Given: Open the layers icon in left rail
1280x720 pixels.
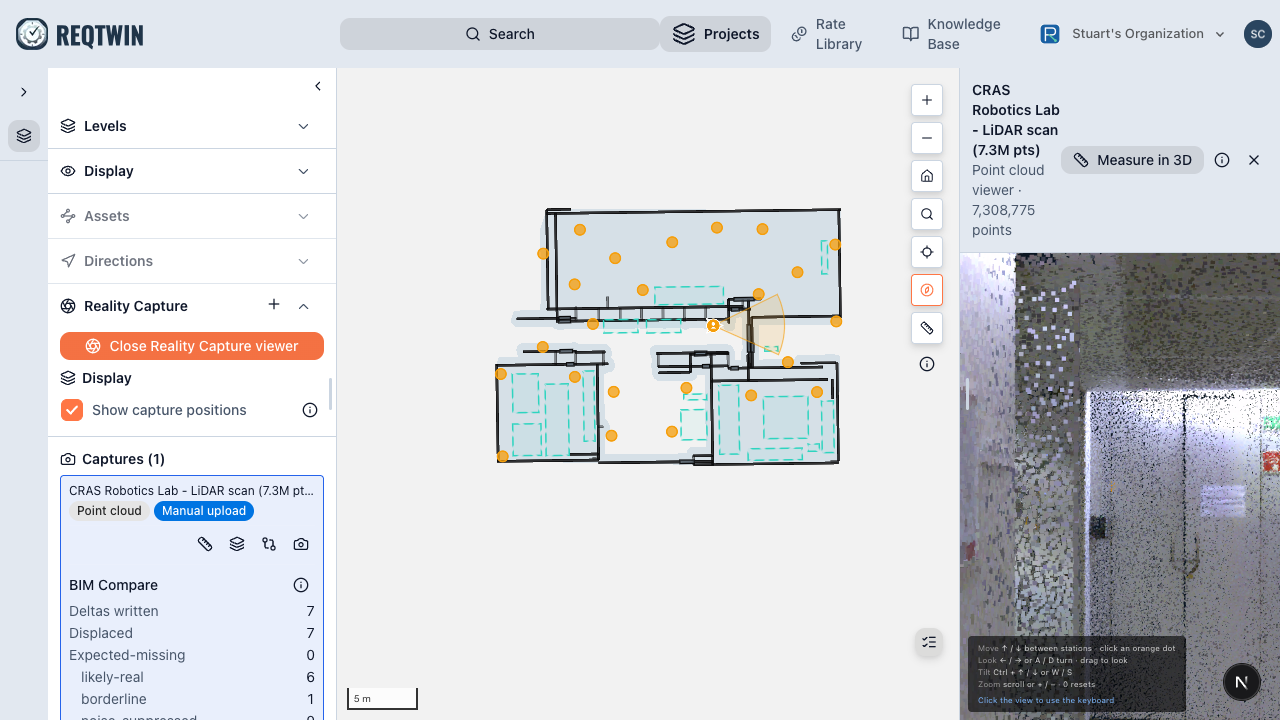Looking at the screenshot, I should (x=24, y=136).
